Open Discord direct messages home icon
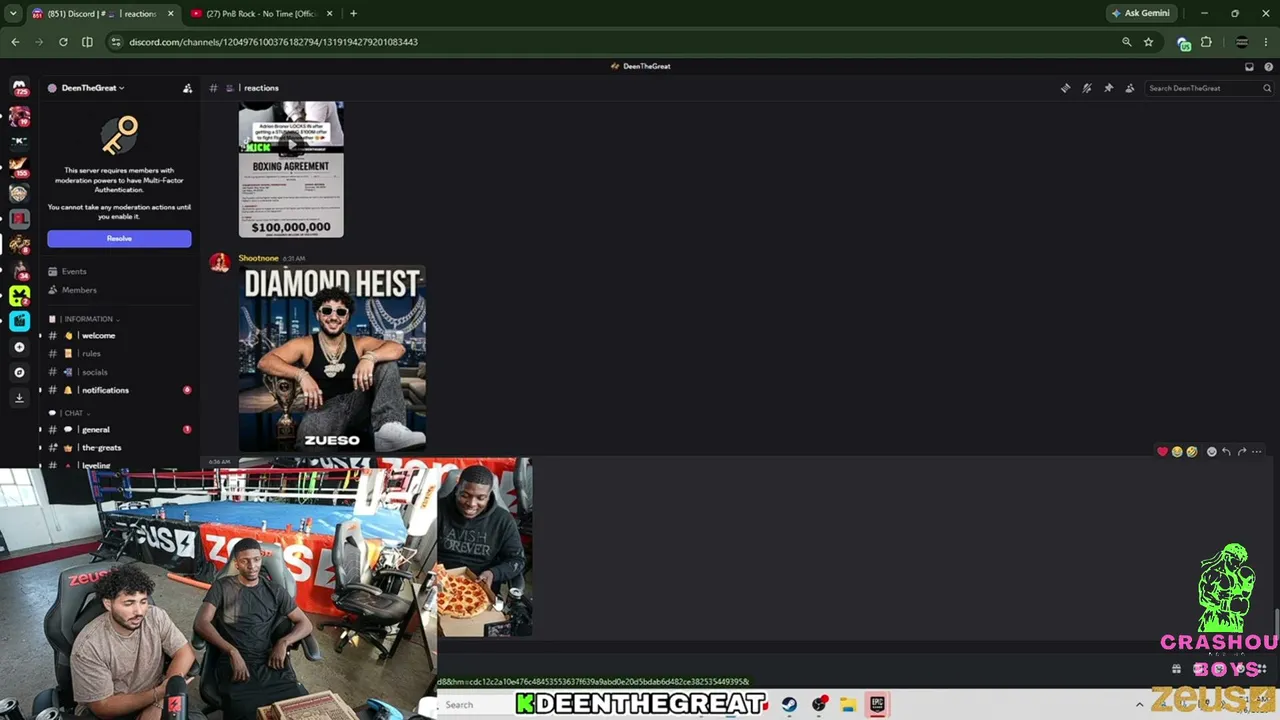The height and width of the screenshot is (720, 1280). [x=19, y=88]
